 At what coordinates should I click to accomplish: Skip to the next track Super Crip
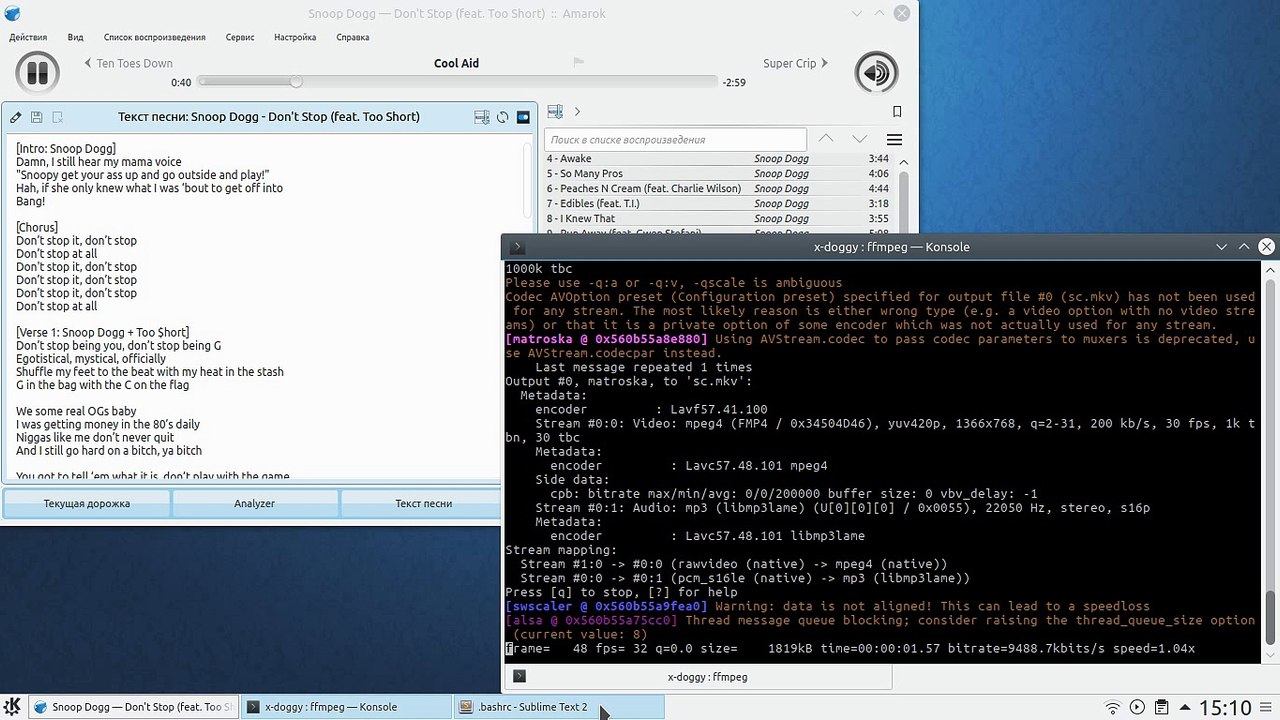pos(796,63)
